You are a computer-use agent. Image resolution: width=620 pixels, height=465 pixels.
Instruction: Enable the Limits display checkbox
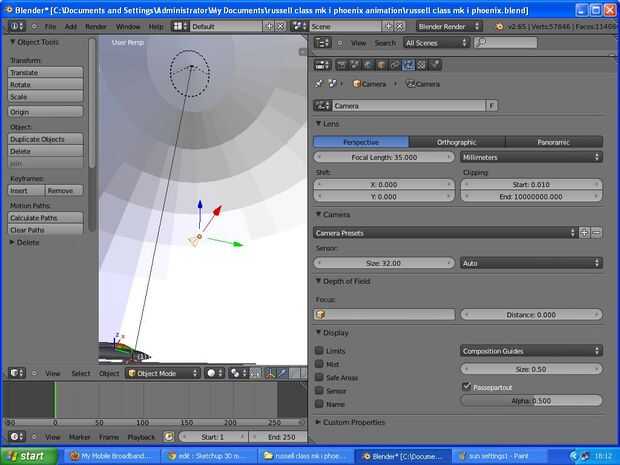(x=319, y=350)
